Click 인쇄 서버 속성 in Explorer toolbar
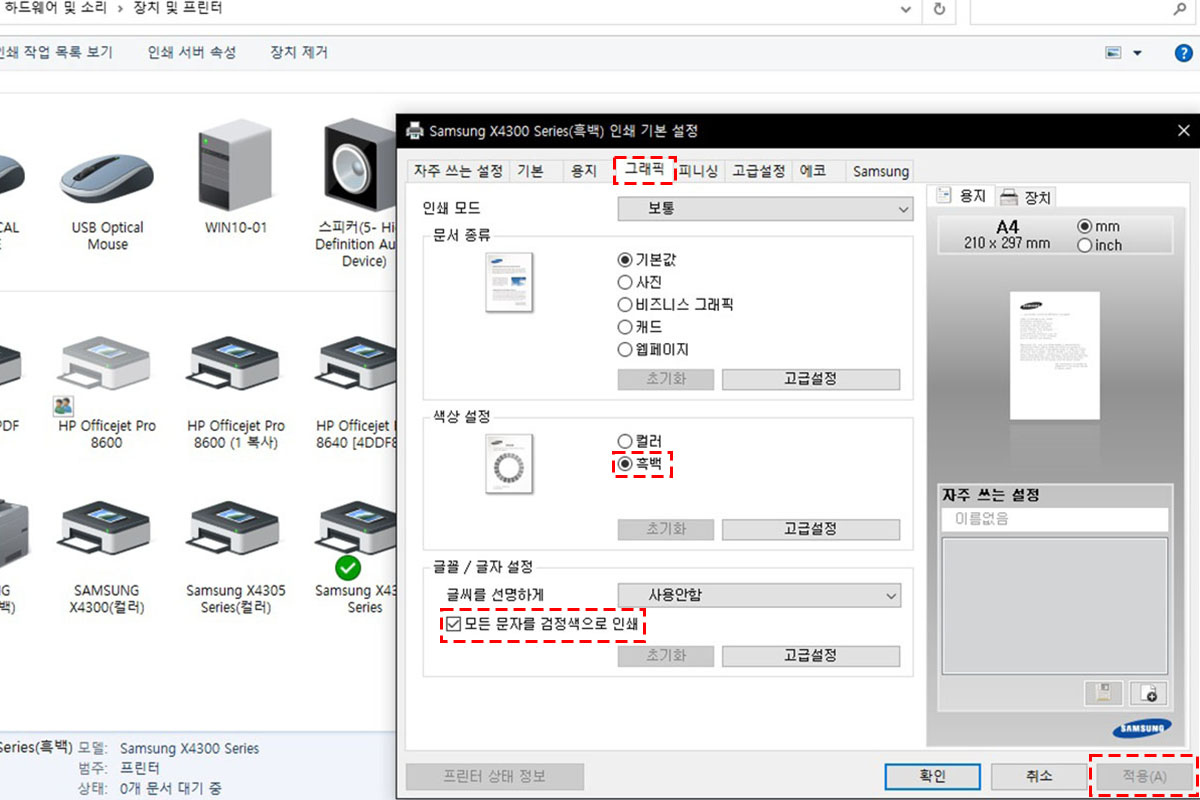The width and height of the screenshot is (1200, 800). tap(191, 52)
